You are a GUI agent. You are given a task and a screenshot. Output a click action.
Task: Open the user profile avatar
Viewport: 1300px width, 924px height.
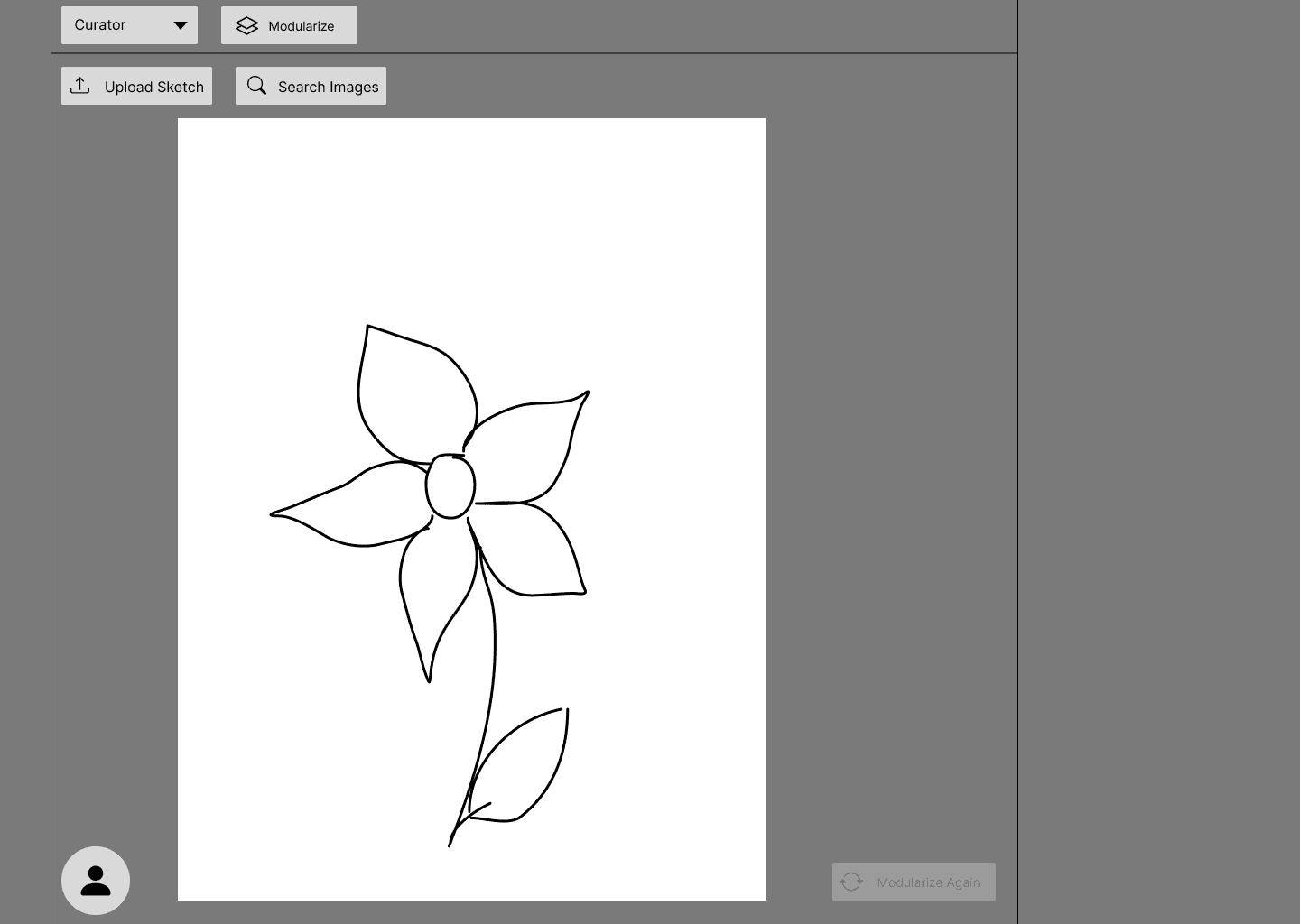pos(96,881)
